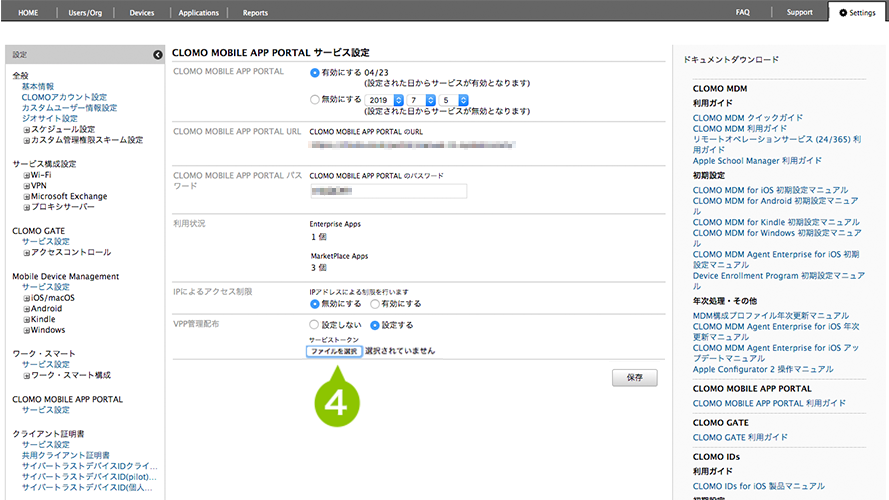This screenshot has height=500, width=889.
Task: Expand the Microsoft Exchange node
Action: 27,197
